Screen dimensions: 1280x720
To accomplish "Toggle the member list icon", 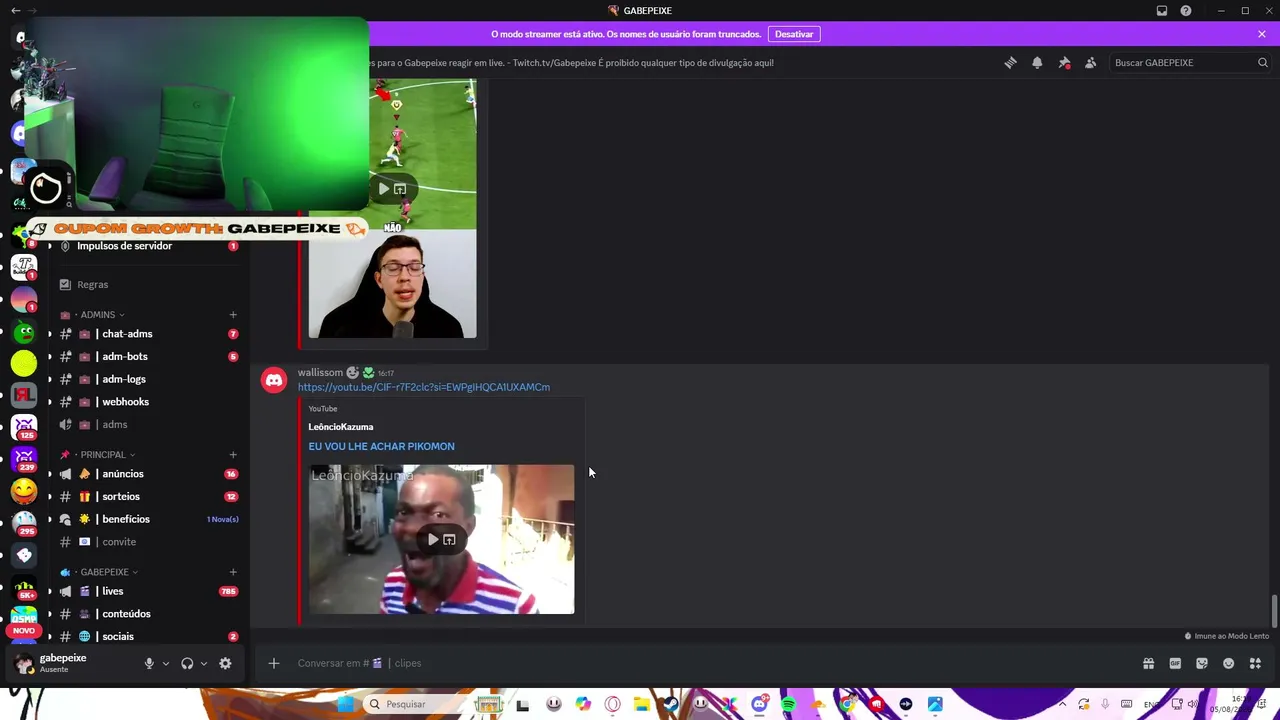I will pos(1090,63).
